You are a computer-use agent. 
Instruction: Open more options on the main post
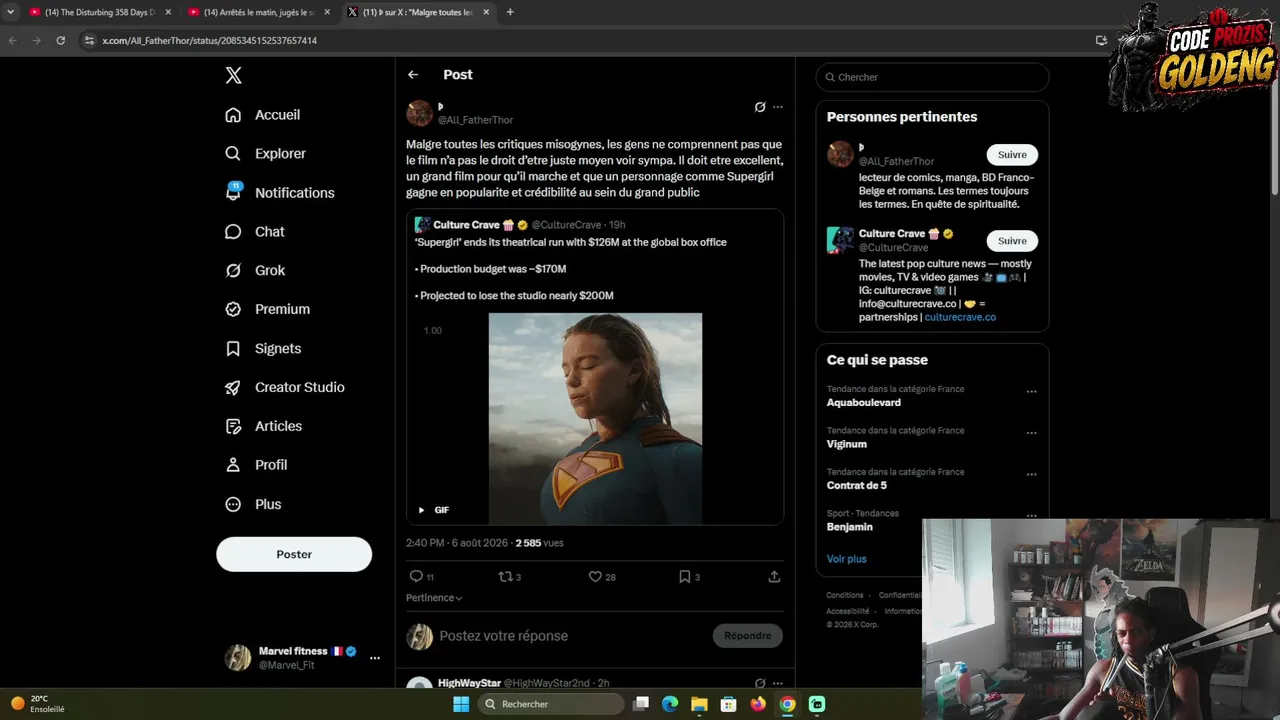point(778,107)
